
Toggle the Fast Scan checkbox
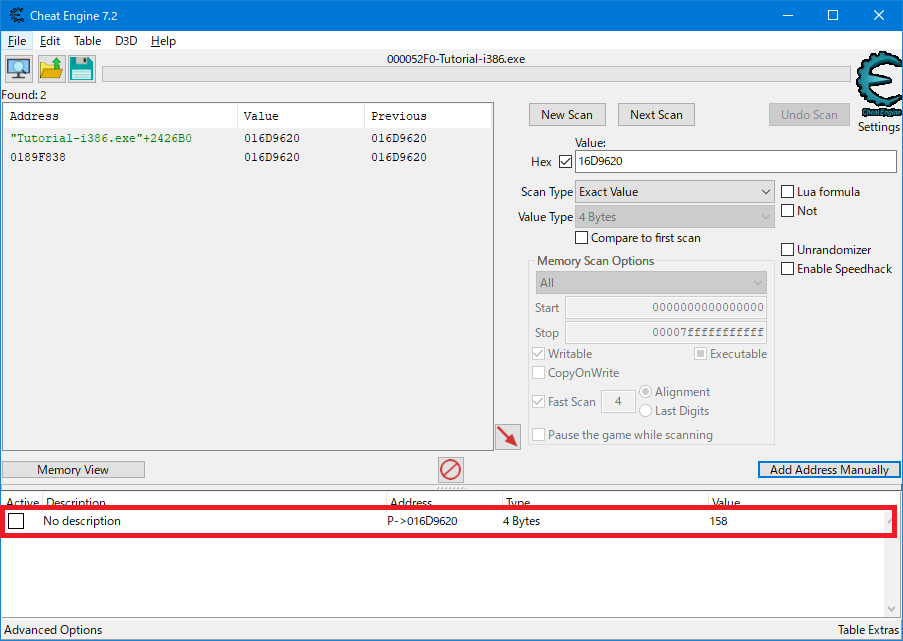coord(538,401)
